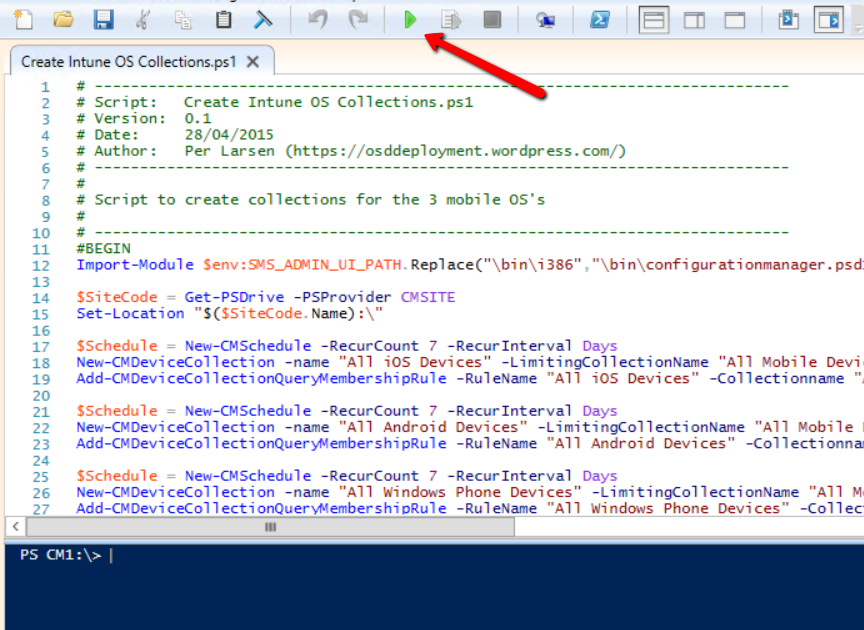Paste from clipboard using the toolbar icon
The width and height of the screenshot is (864, 630).
[x=224, y=19]
